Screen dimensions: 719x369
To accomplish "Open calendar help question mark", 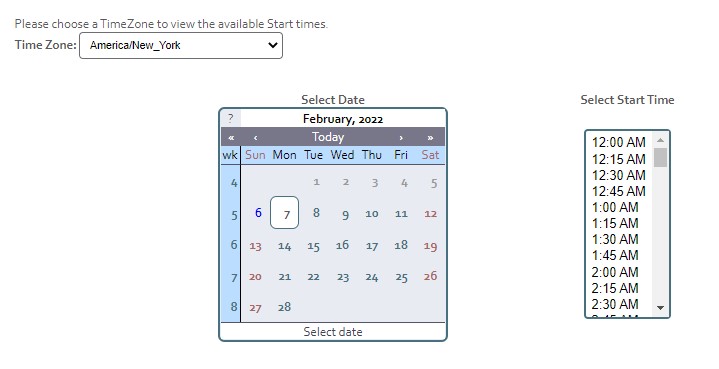I will click(x=231, y=119).
